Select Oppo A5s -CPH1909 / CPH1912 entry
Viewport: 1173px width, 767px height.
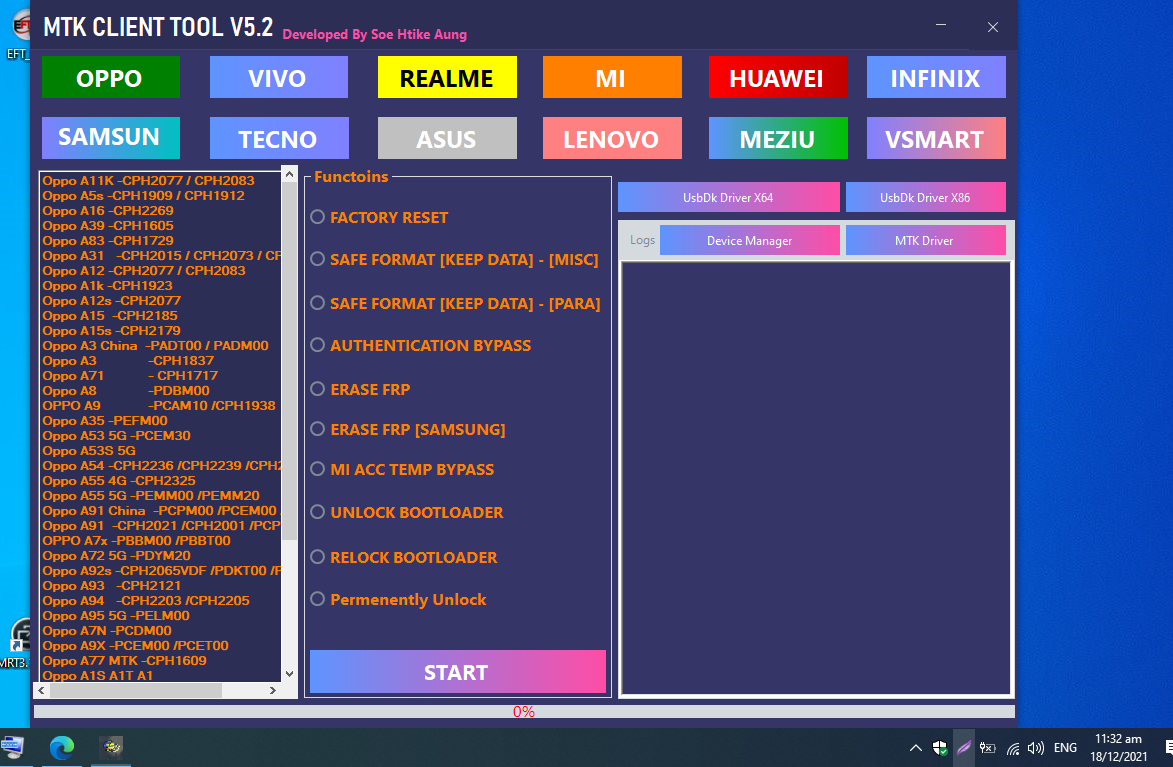(144, 195)
